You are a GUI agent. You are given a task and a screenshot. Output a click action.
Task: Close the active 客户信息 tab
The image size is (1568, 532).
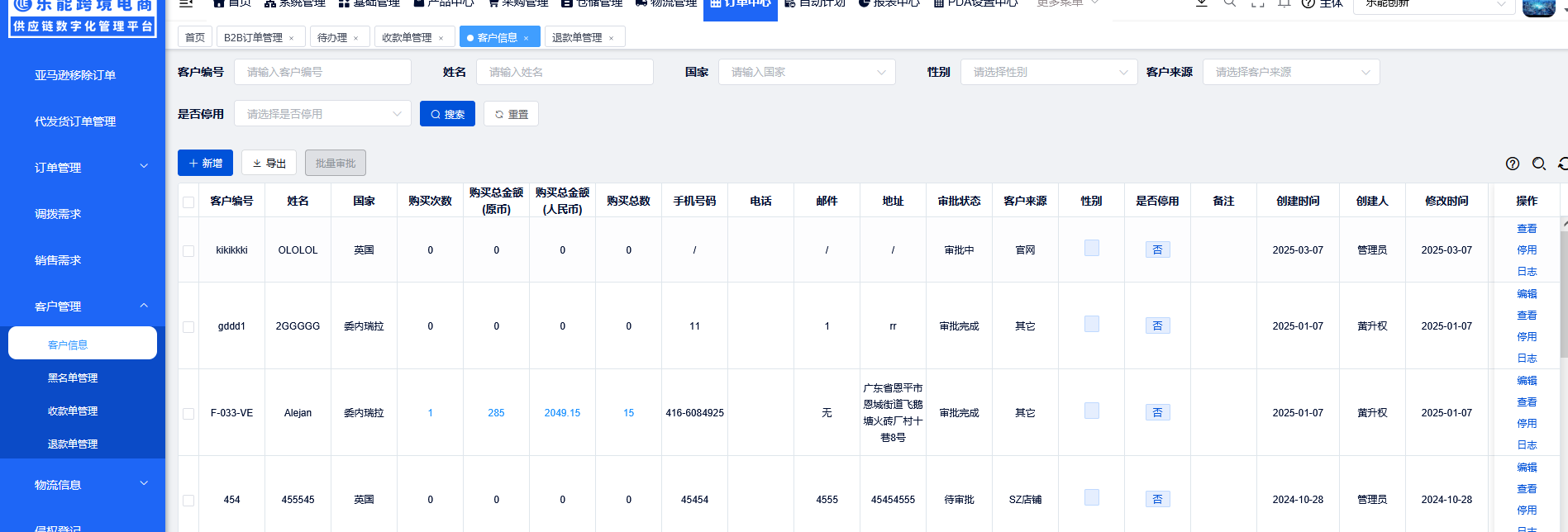527,38
